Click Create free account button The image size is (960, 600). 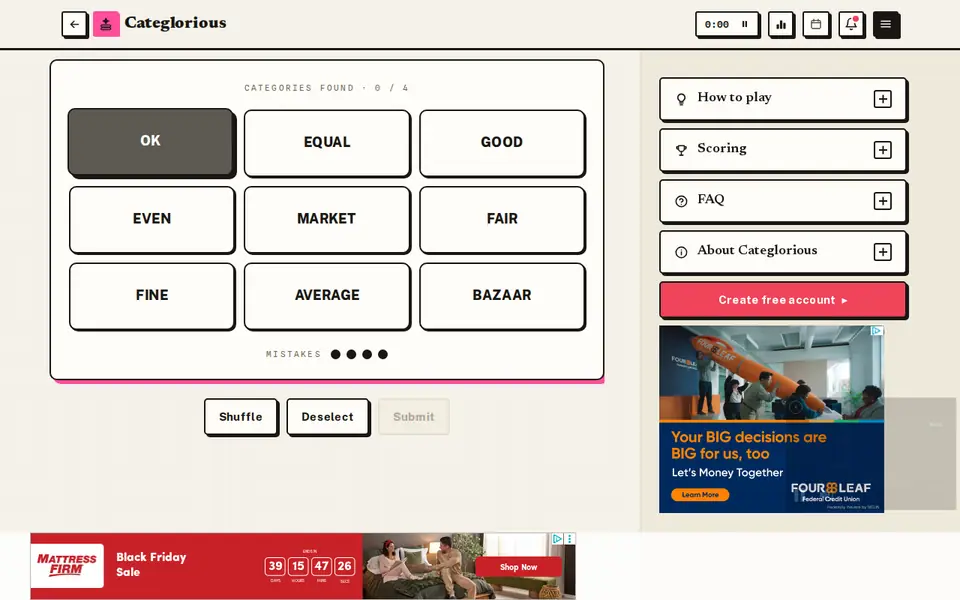tap(783, 300)
